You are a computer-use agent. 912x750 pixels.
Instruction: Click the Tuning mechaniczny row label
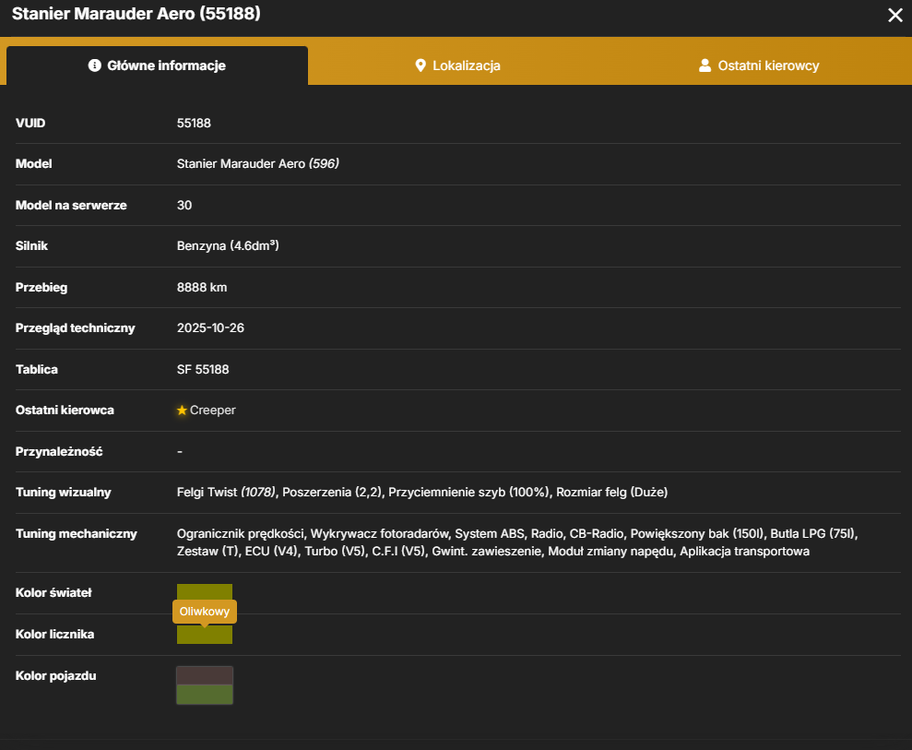tap(76, 534)
